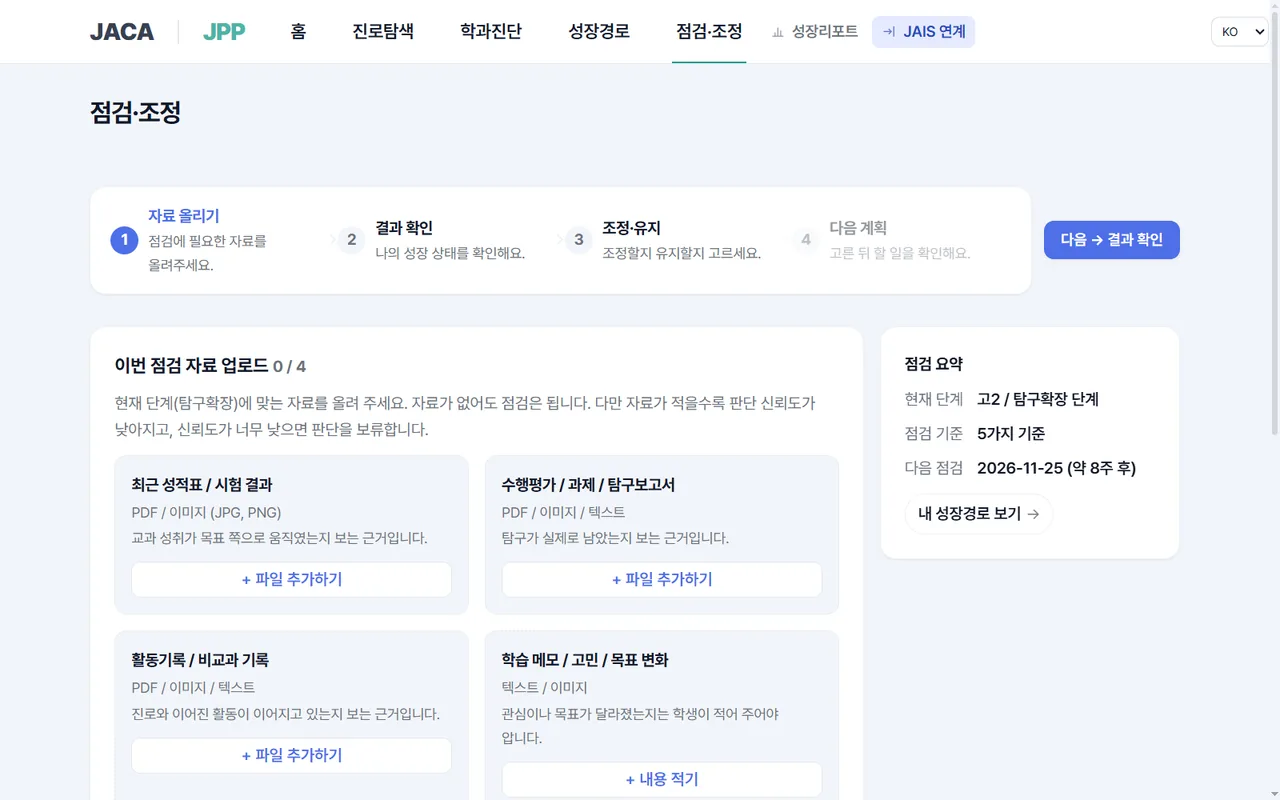Click 점검 요약 heading
Screen dimensions: 1280x800
[934, 364]
